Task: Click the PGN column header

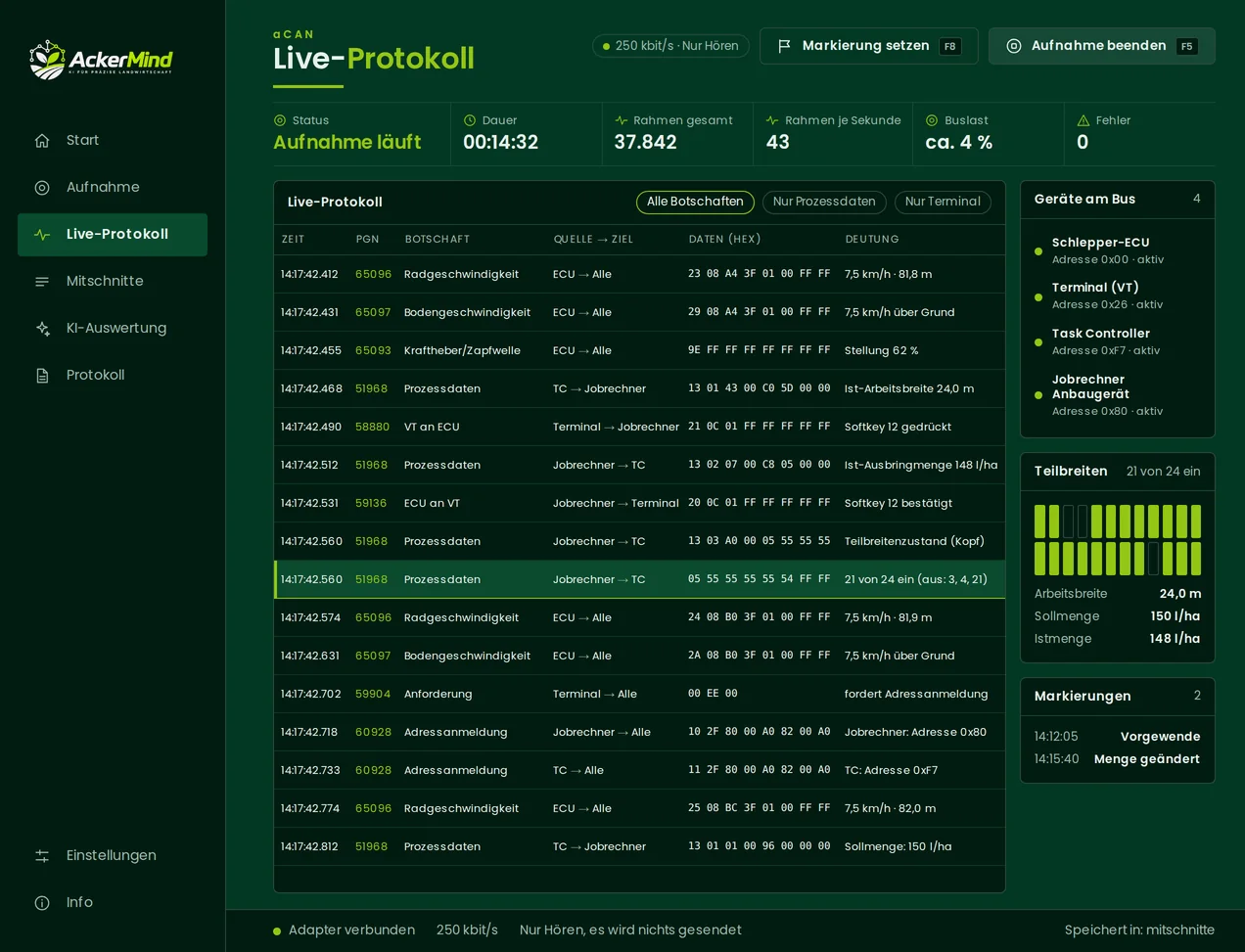Action: pos(367,240)
